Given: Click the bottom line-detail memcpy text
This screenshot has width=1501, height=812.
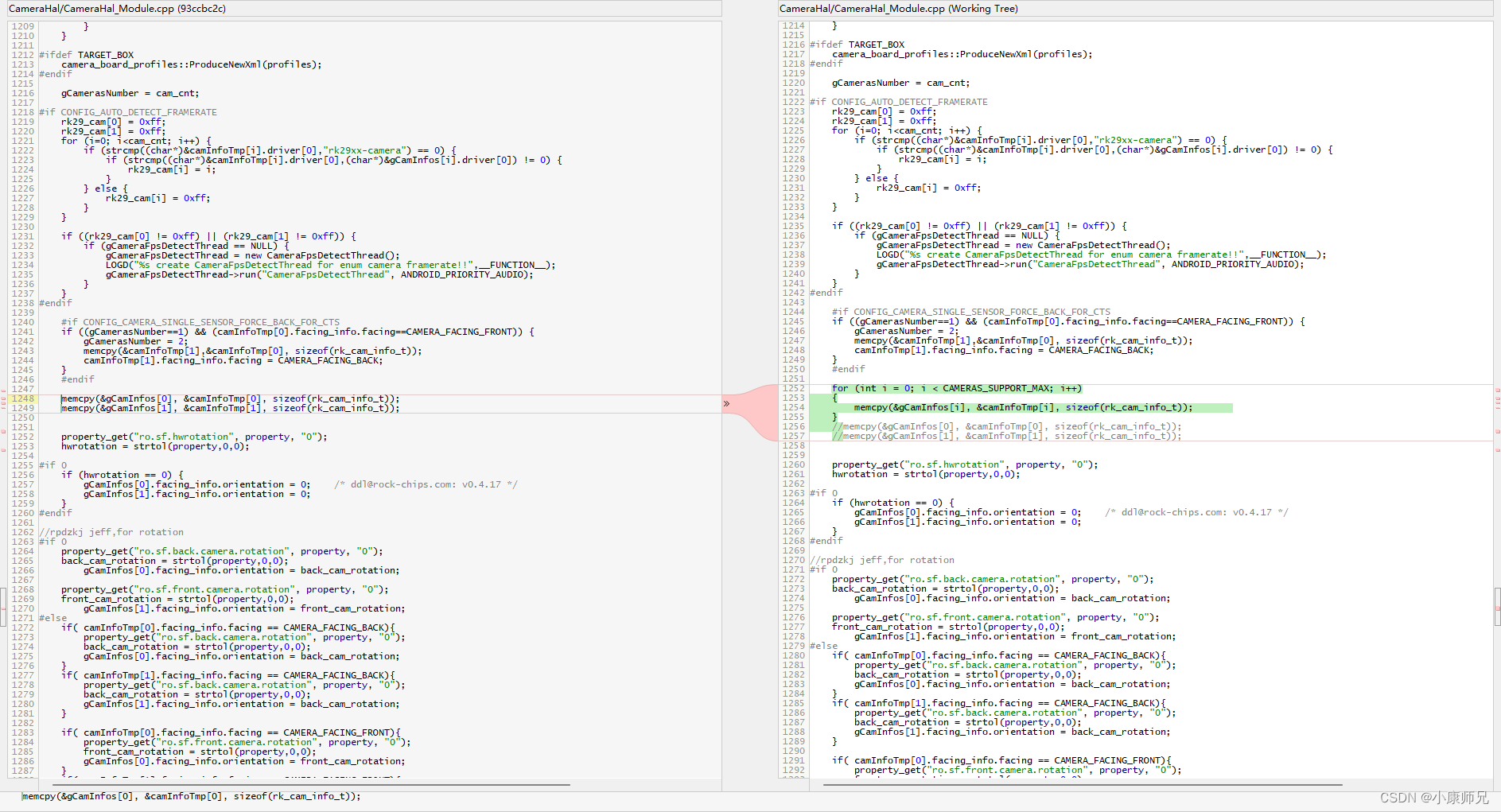Looking at the screenshot, I should coord(191,796).
